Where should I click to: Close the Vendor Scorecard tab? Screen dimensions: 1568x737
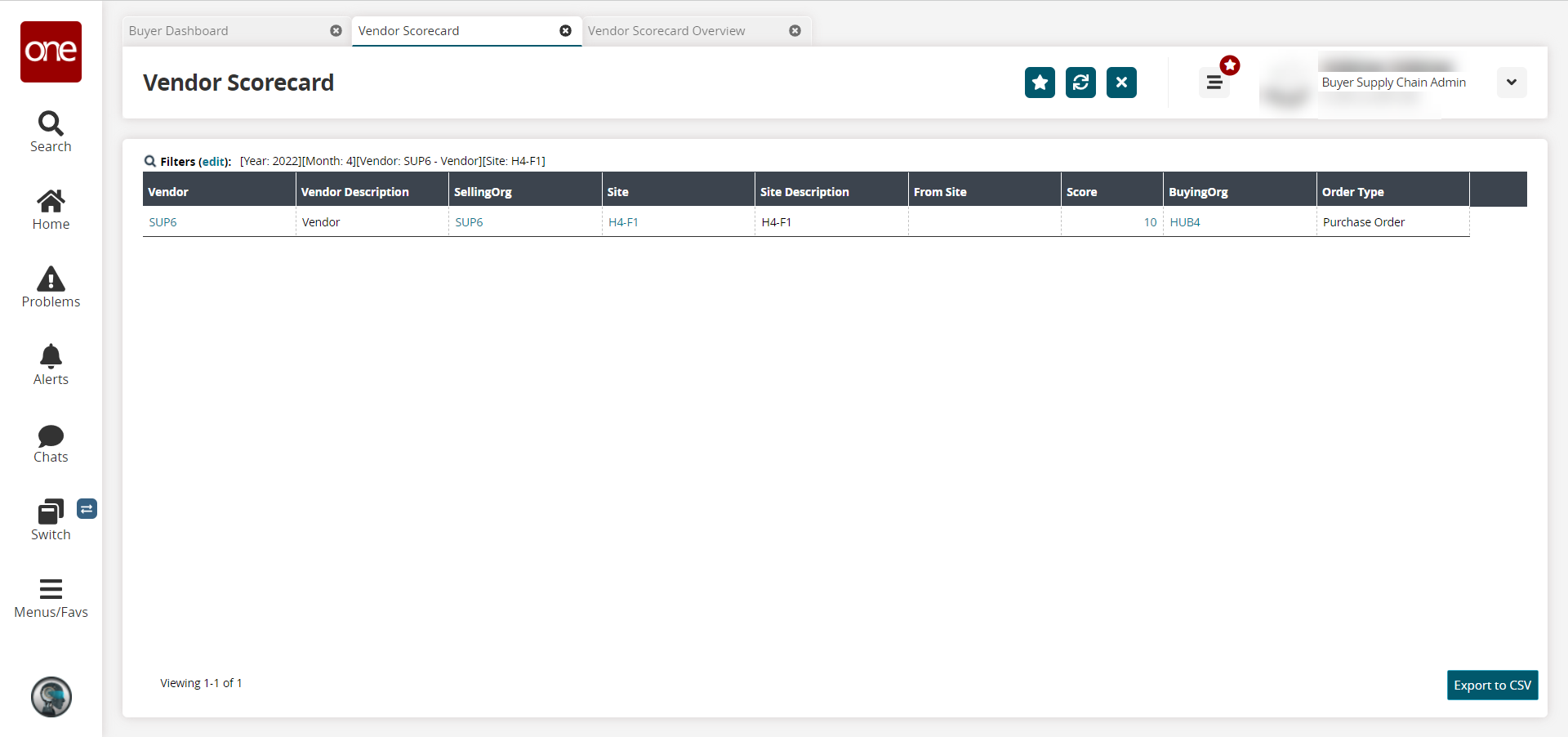565,31
